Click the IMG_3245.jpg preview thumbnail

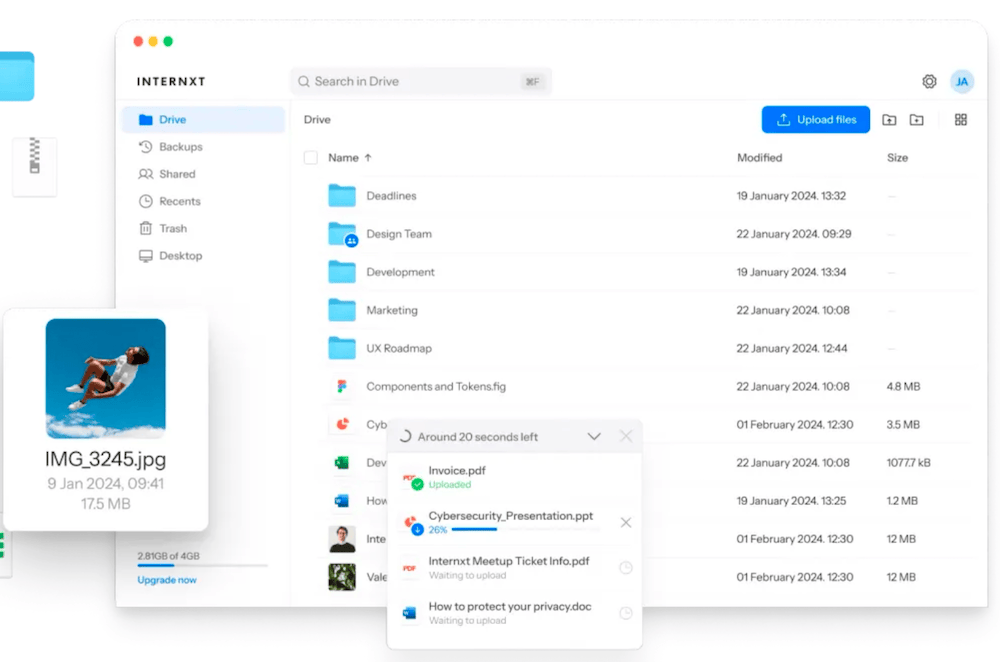pos(106,378)
